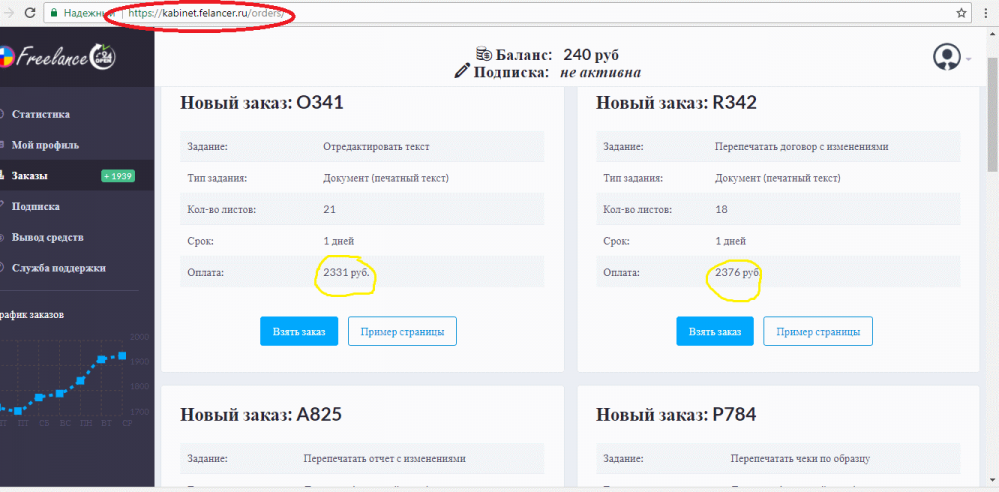The width and height of the screenshot is (999, 492).
Task: Click Взять заказ for order O341
Action: click(x=299, y=331)
